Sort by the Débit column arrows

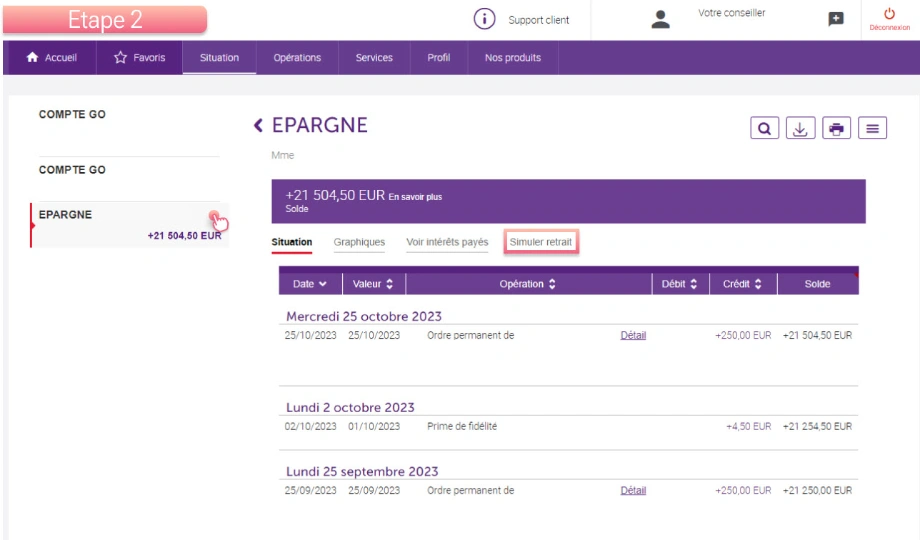click(694, 284)
